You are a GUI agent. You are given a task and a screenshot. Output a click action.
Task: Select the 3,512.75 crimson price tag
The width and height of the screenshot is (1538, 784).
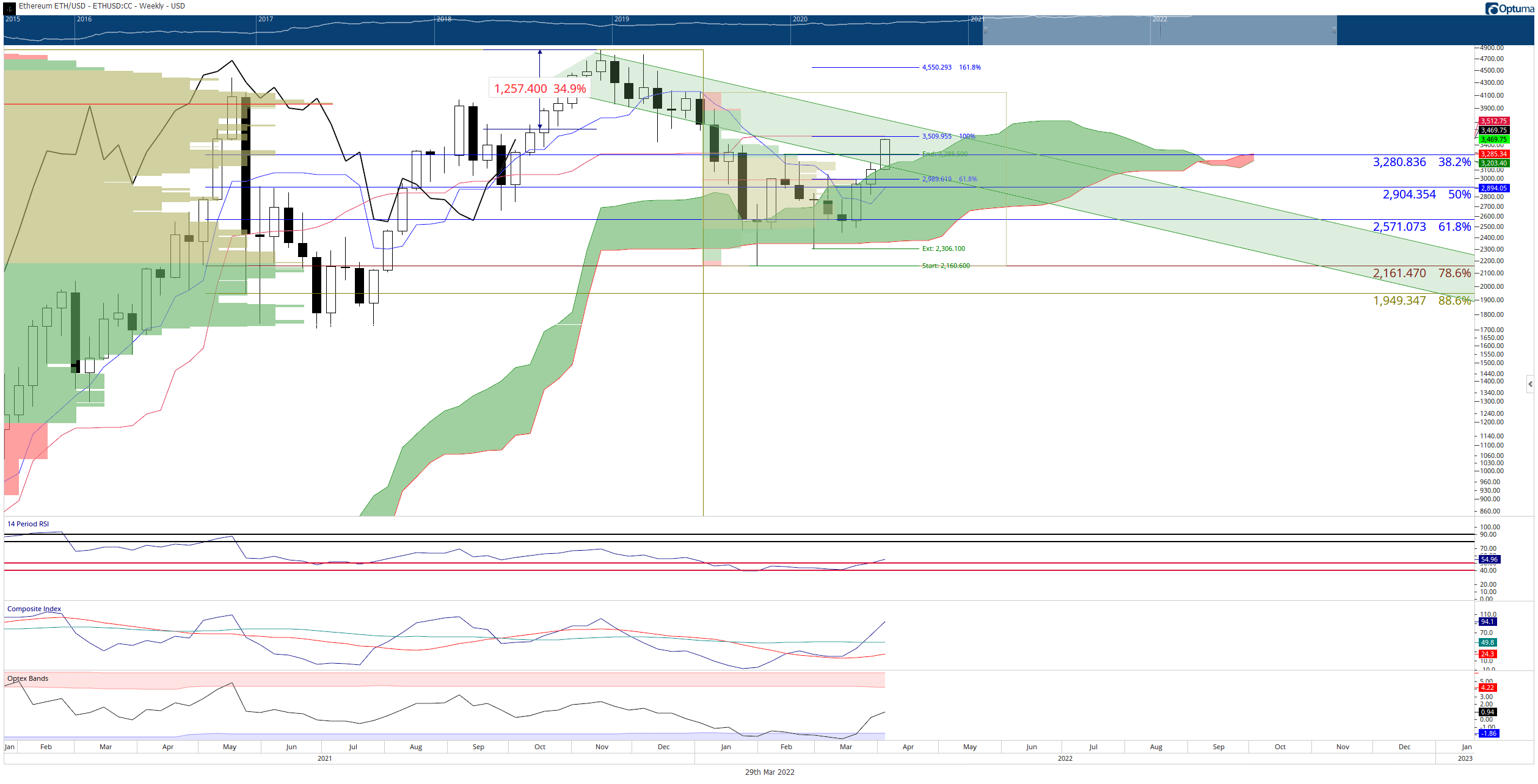[x=1493, y=121]
